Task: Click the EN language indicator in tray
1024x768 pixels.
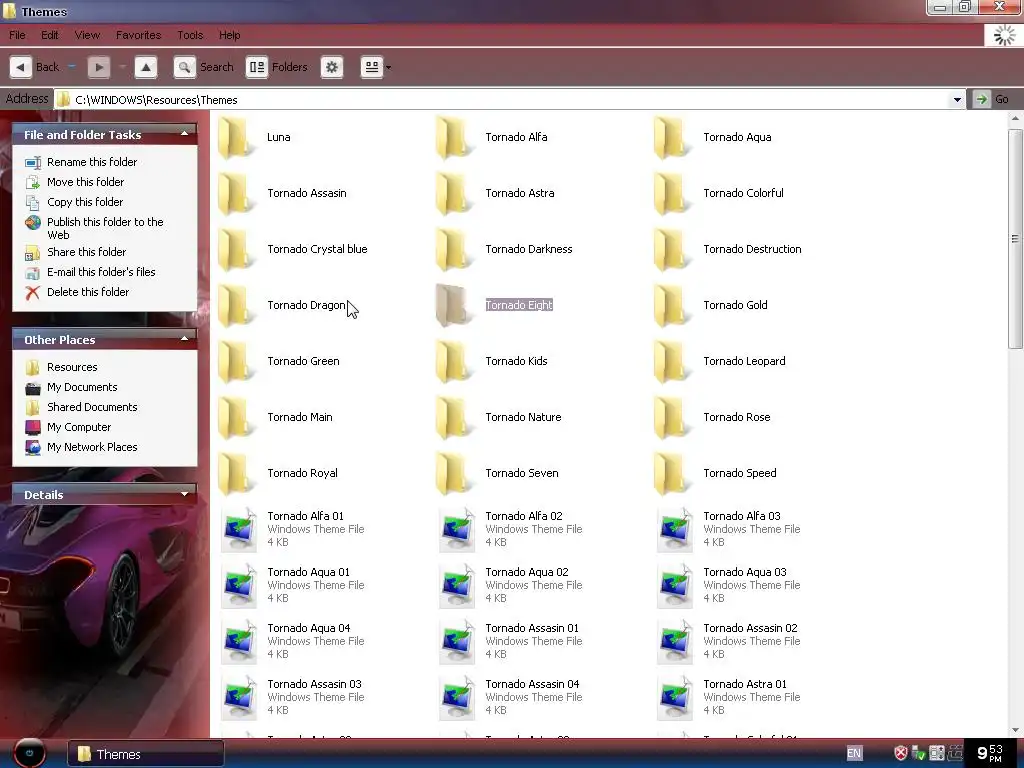Action: click(x=854, y=753)
